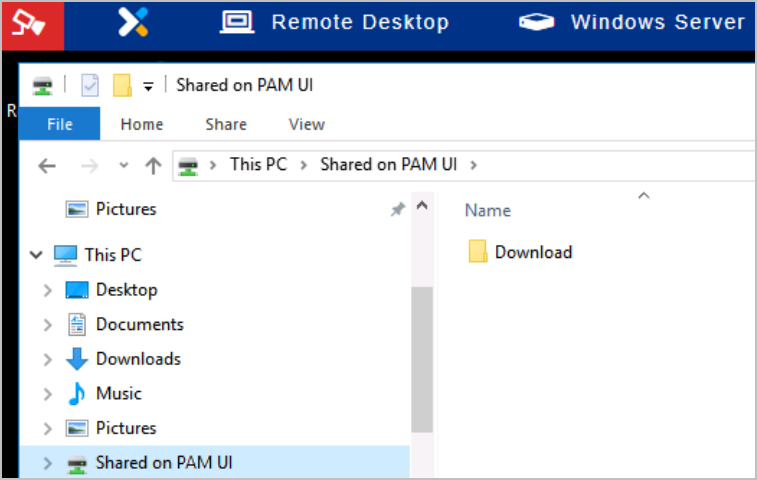
Task: Click the navigation pane scrollbar thumb
Action: coord(421,360)
